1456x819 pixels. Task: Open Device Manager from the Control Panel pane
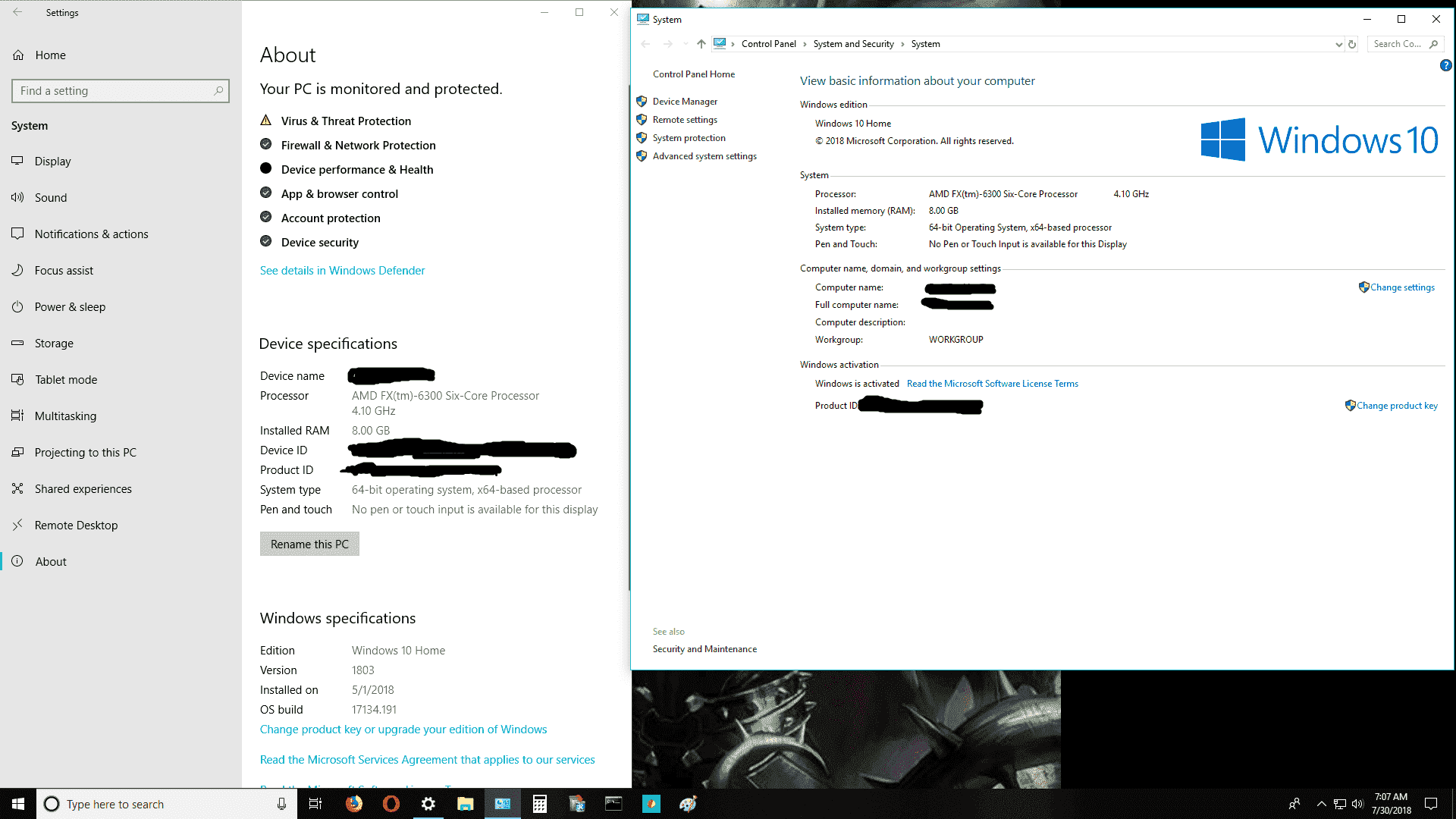[684, 101]
